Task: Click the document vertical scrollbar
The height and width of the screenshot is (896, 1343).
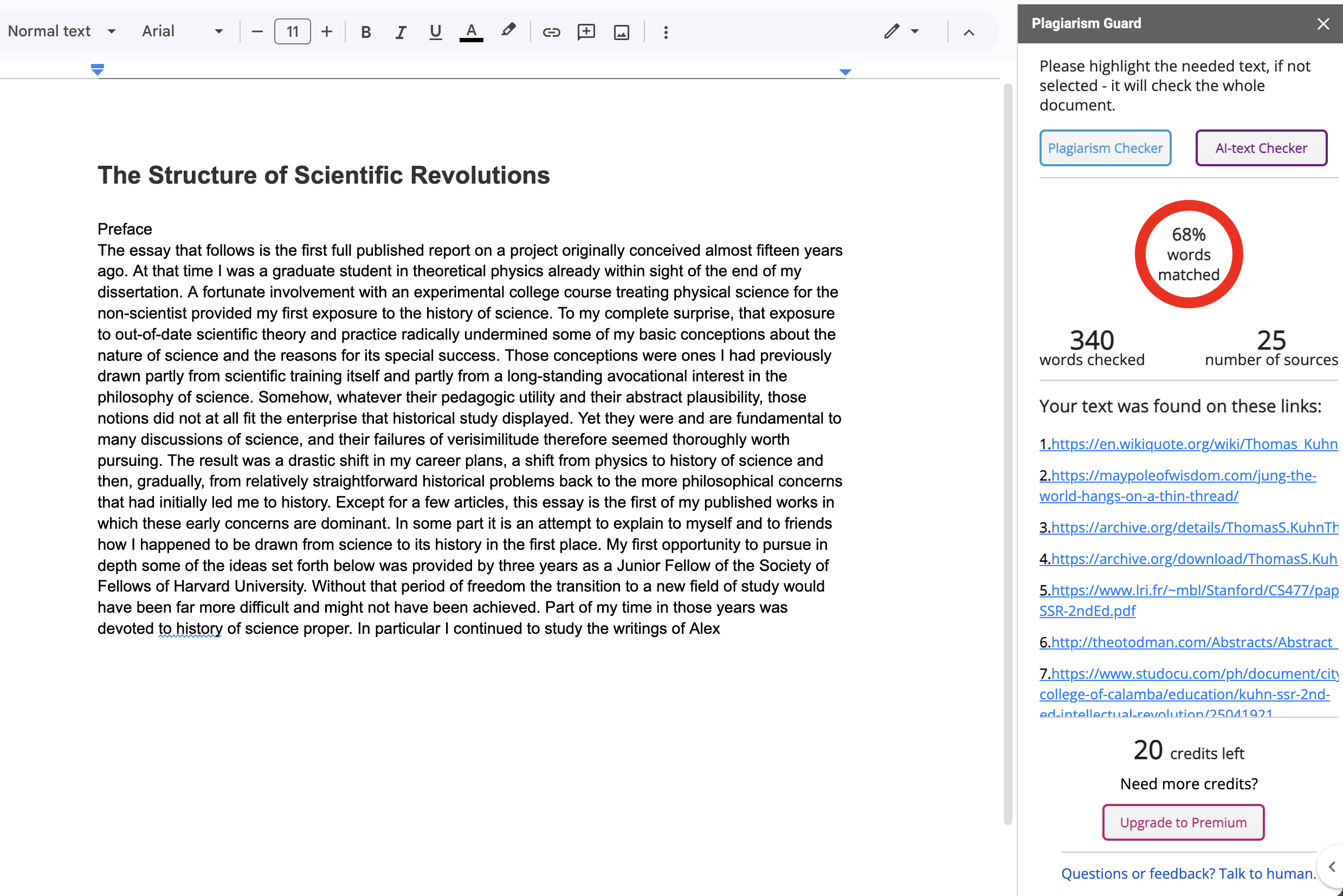Action: (1008, 455)
